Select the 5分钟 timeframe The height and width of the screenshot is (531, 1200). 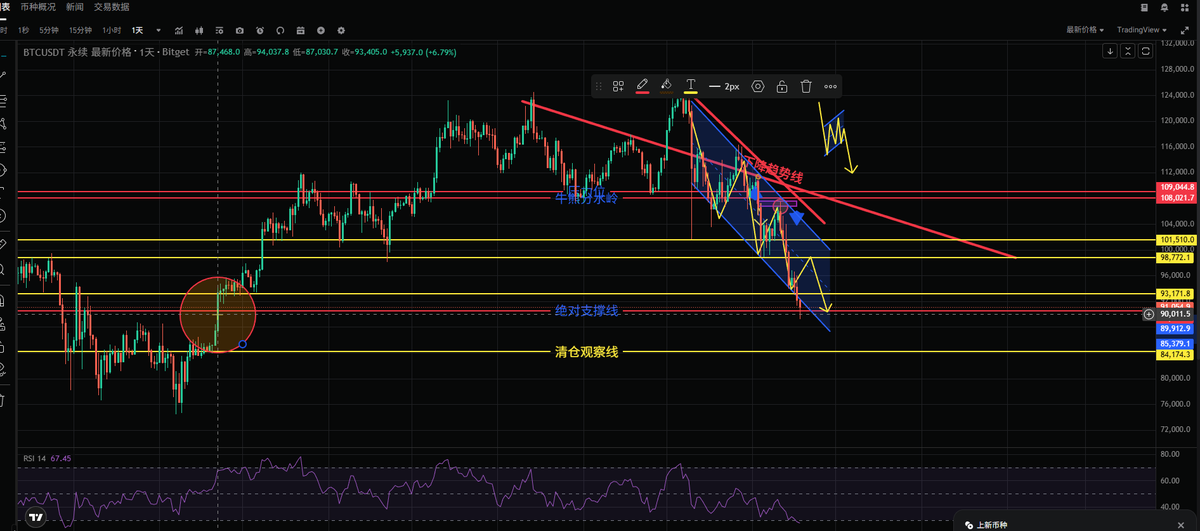(49, 31)
